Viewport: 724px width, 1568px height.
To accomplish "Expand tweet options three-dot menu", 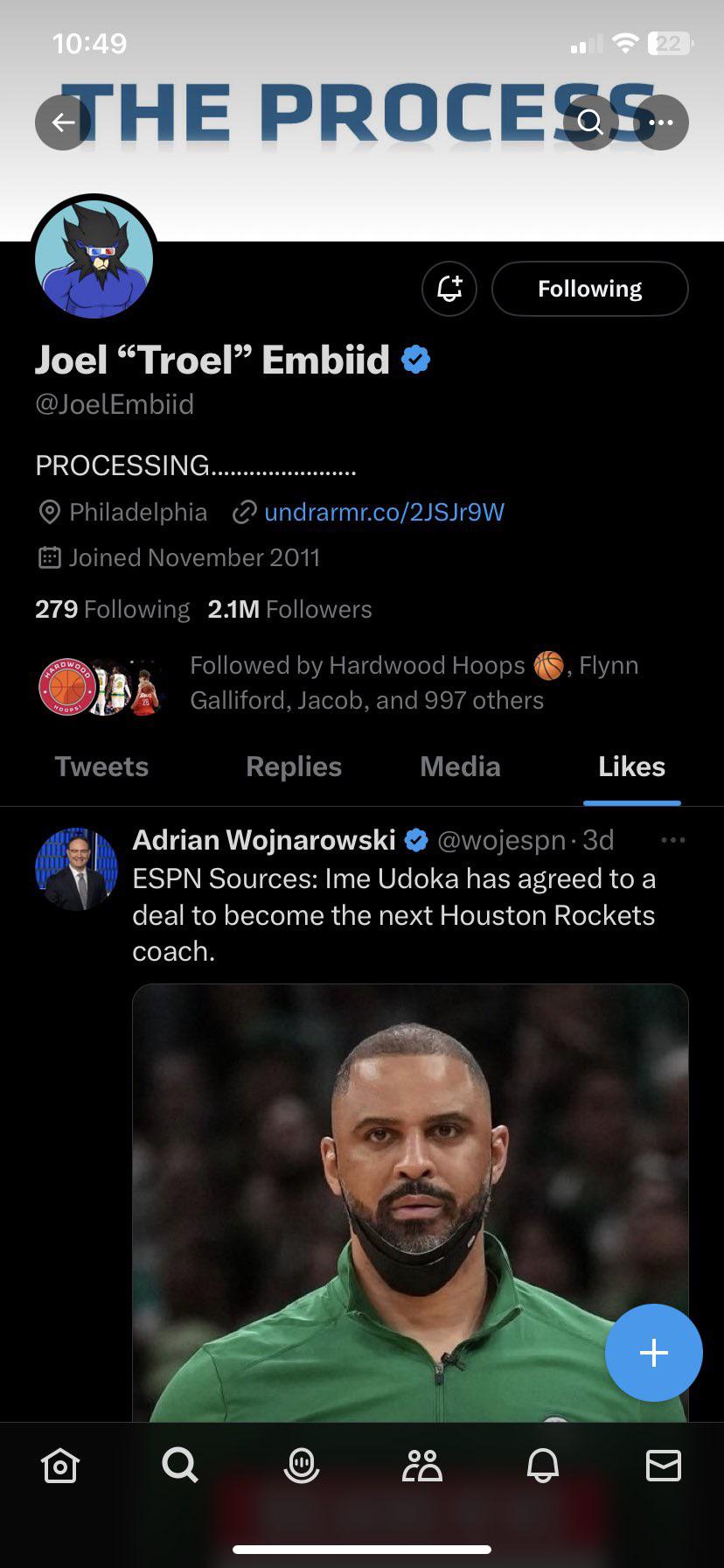I will point(673,840).
